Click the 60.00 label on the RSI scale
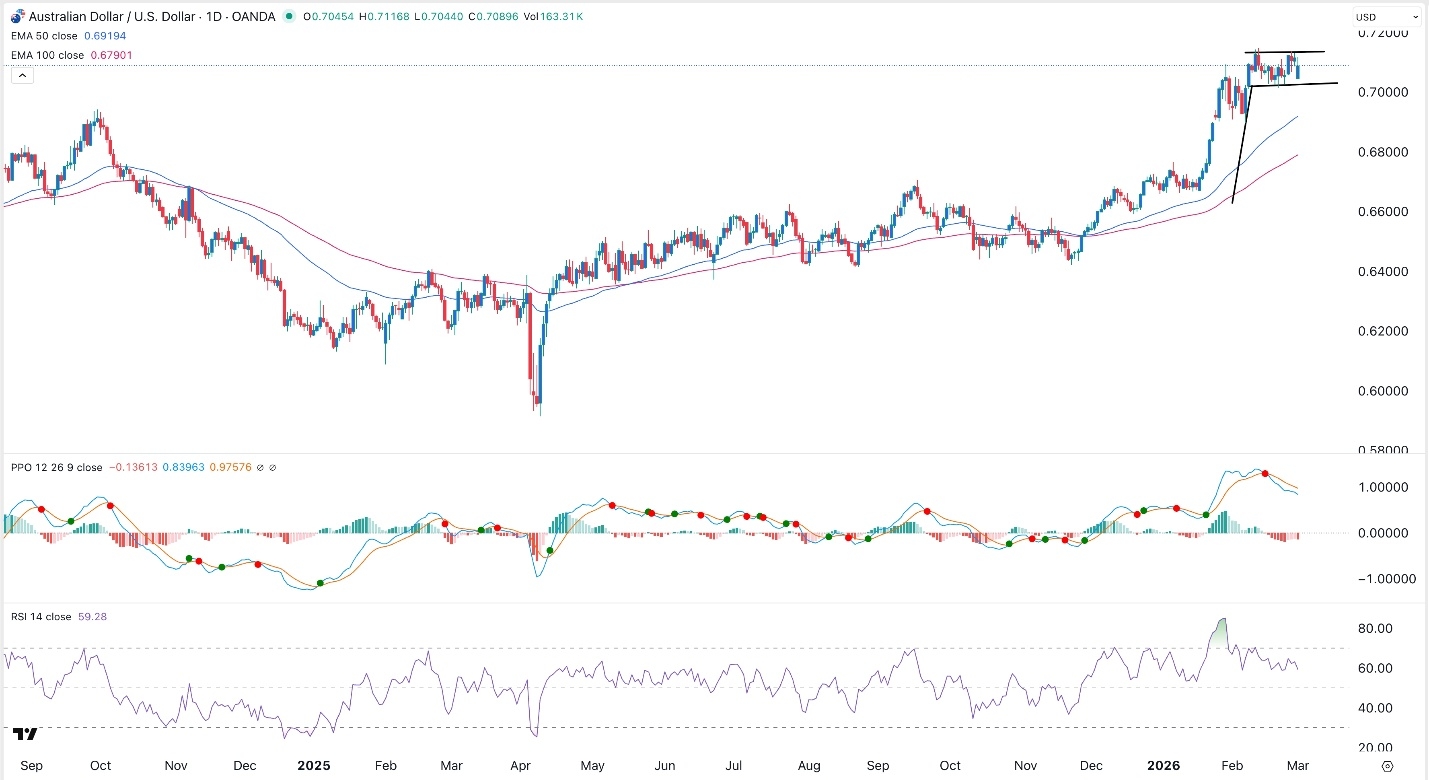 (x=1375, y=668)
